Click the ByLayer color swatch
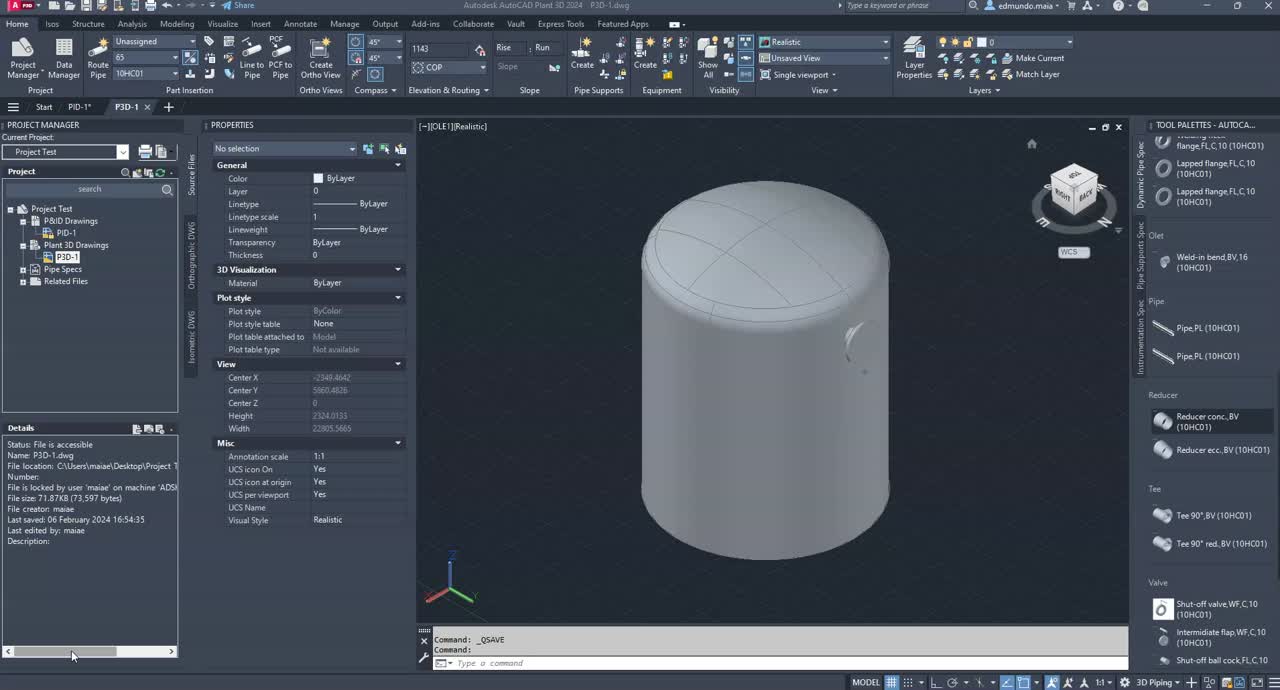Screen dimensions: 1280x690 pos(318,179)
